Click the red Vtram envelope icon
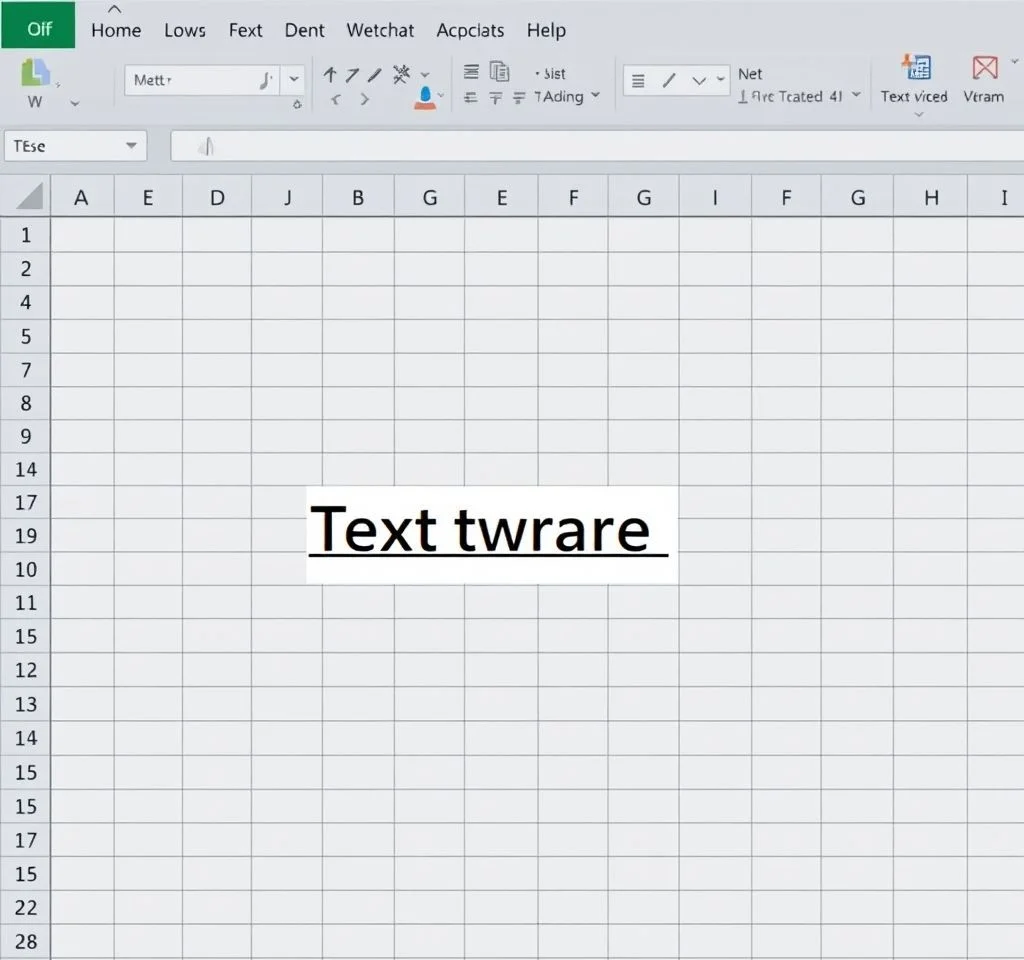This screenshot has height=960, width=1024. click(984, 68)
